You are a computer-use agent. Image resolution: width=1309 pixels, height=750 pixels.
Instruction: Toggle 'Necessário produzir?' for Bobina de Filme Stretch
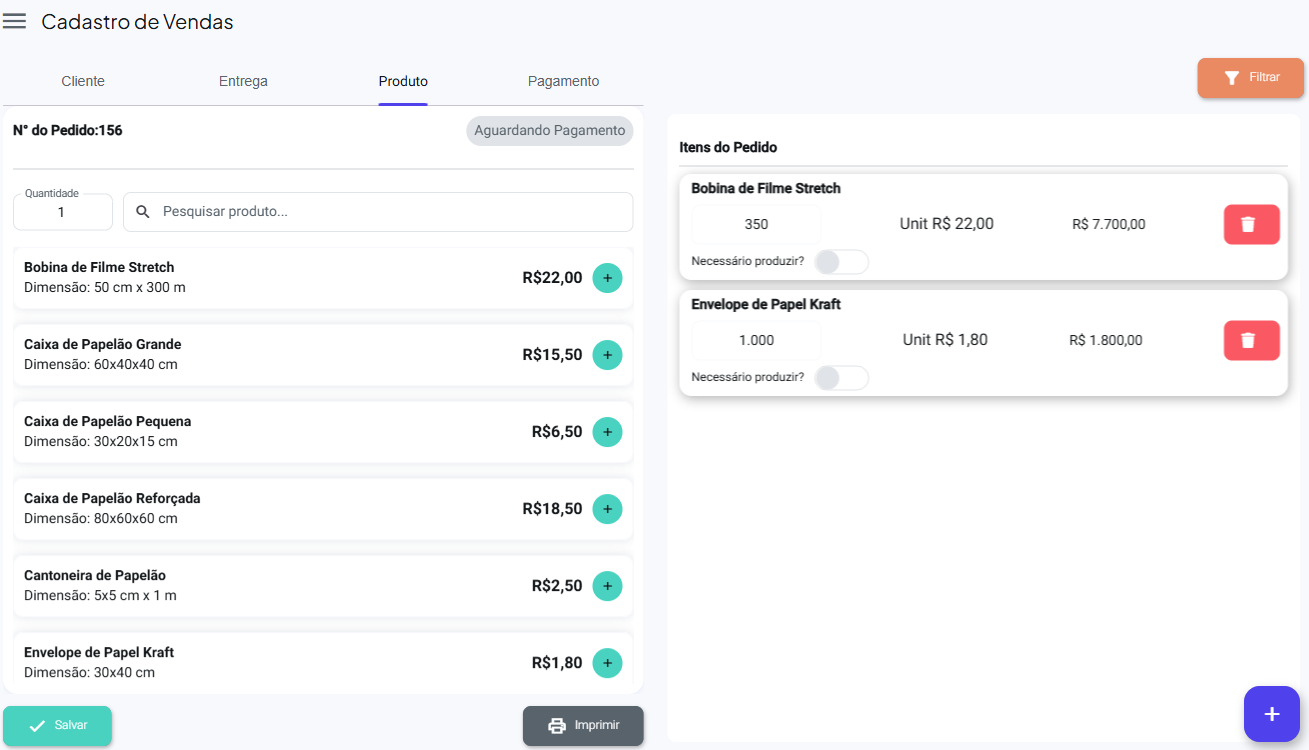(840, 262)
